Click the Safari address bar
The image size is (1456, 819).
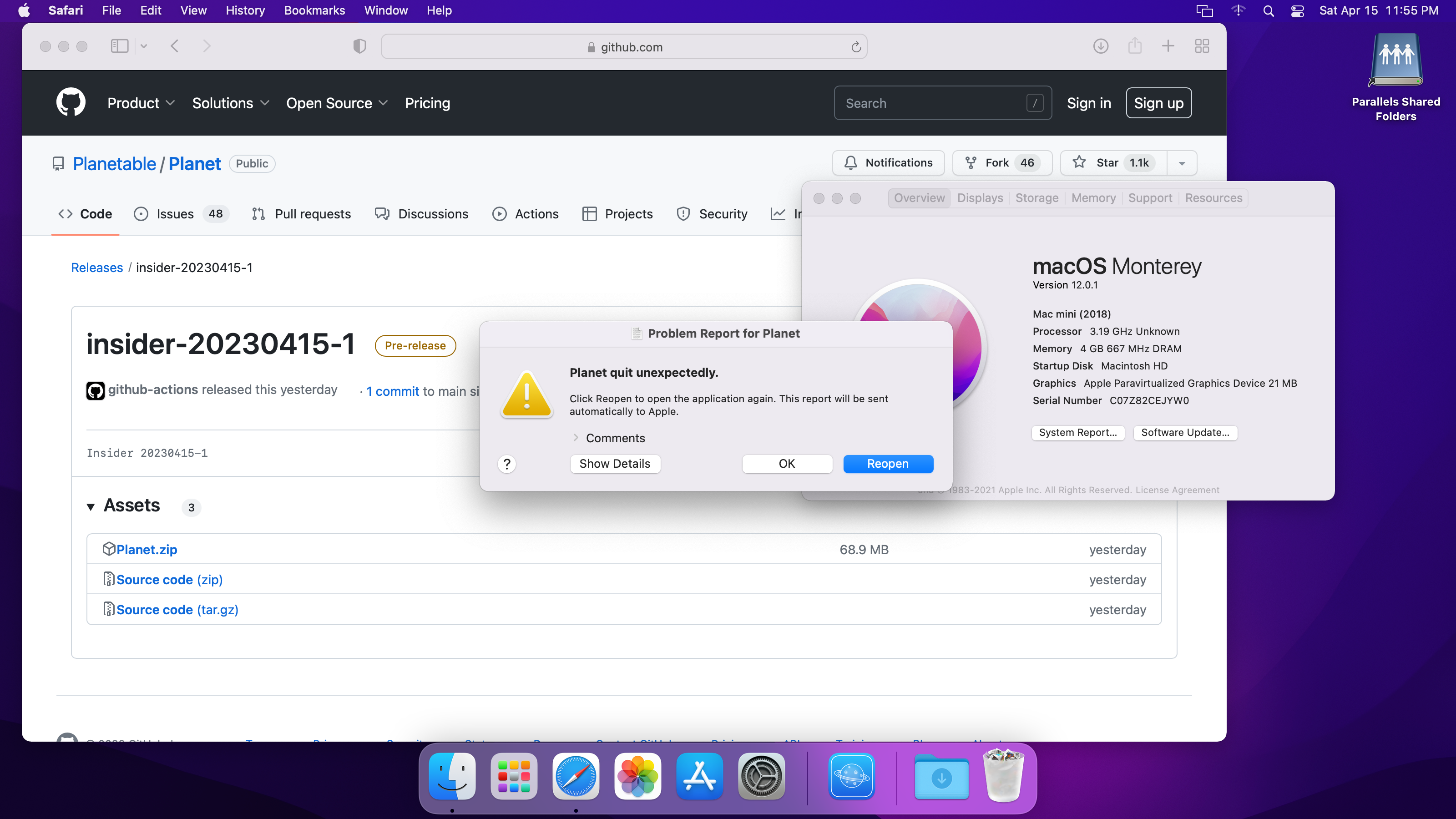point(624,46)
